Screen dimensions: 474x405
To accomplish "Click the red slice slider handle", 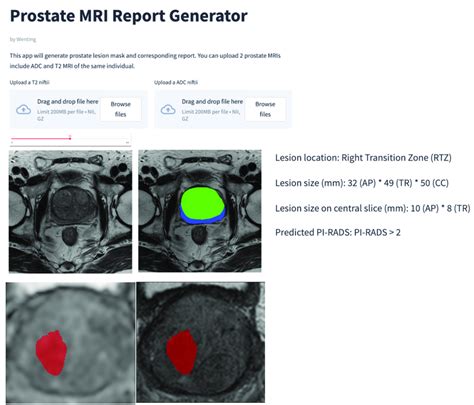I will 70,138.
